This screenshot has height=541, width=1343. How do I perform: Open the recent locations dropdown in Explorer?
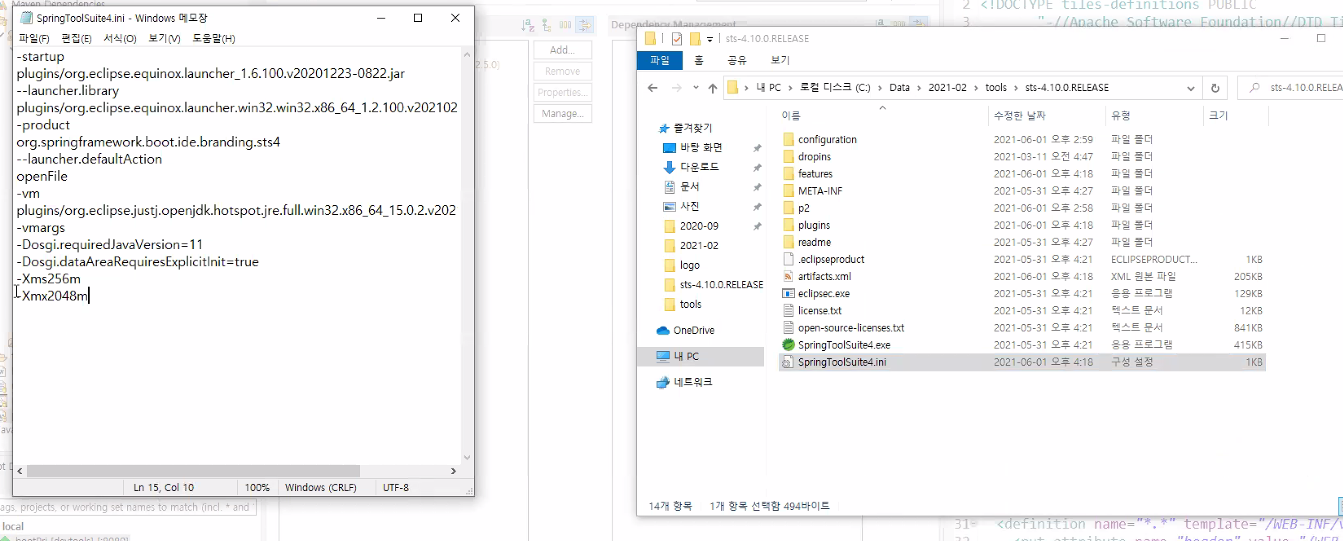696,88
